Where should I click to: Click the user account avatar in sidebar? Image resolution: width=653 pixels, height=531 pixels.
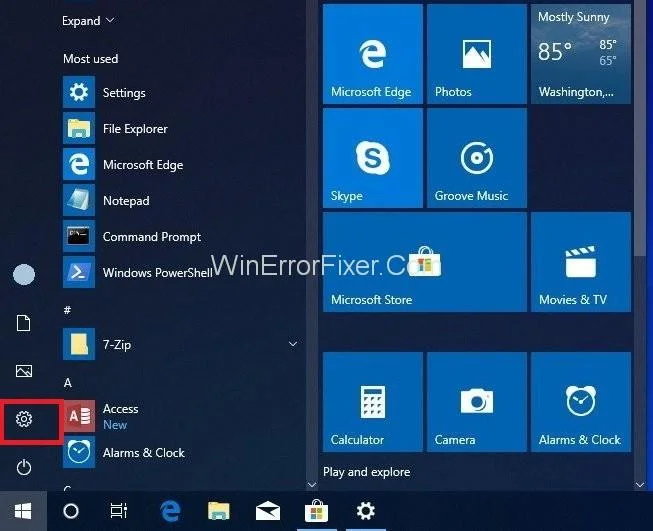pos(24,274)
